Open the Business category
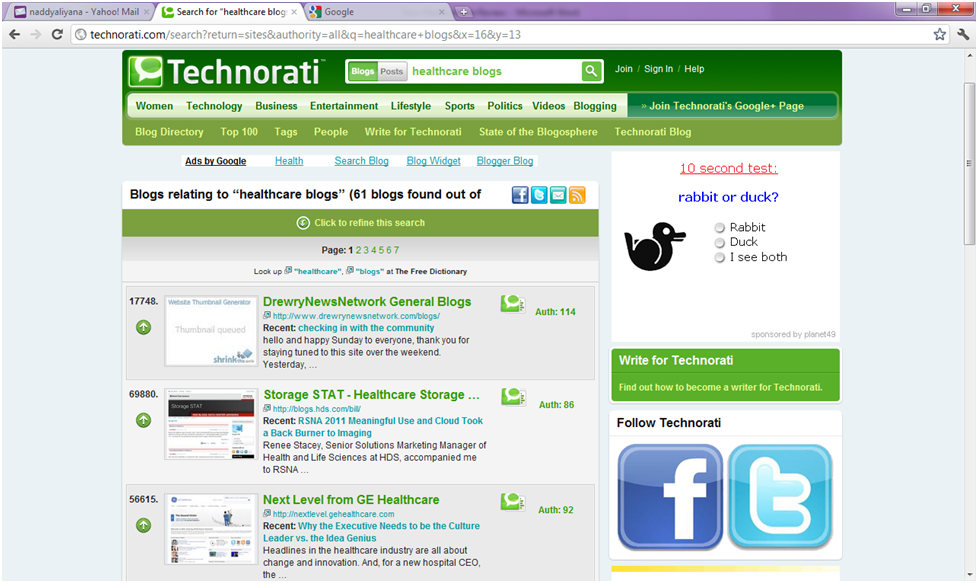 [x=276, y=106]
